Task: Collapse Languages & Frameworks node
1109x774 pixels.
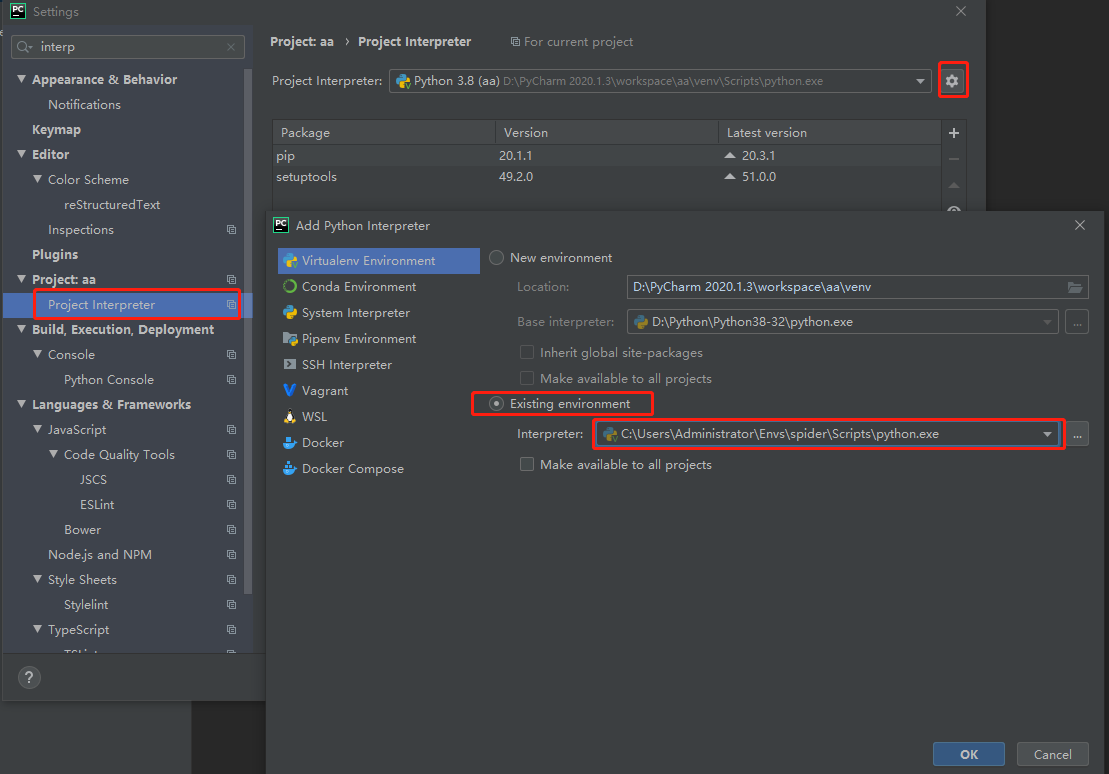Action: 21,404
